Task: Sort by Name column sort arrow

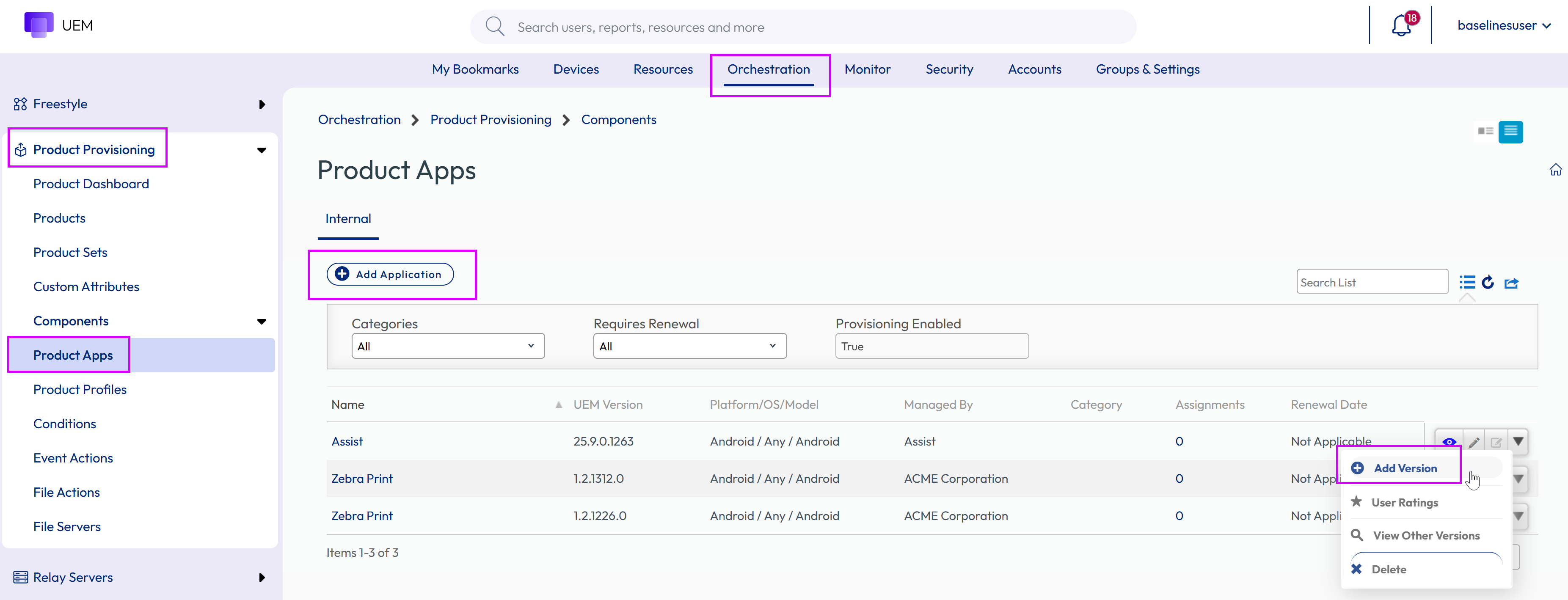Action: pos(558,405)
